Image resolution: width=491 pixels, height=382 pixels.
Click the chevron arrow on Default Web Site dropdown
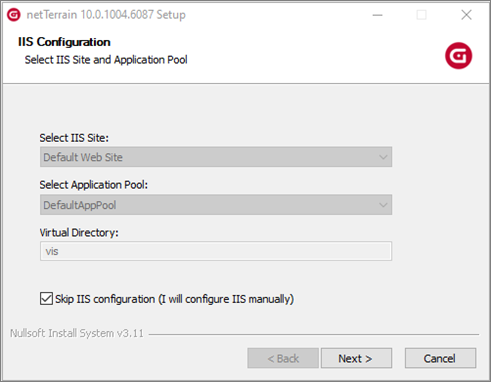pos(383,157)
